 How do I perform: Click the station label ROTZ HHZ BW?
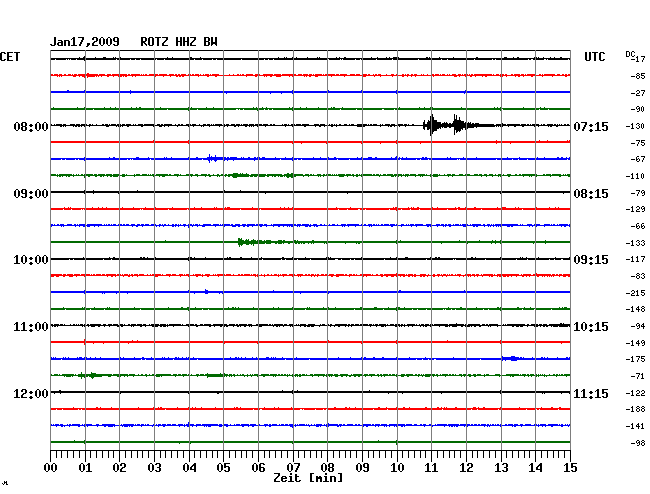(x=179, y=42)
